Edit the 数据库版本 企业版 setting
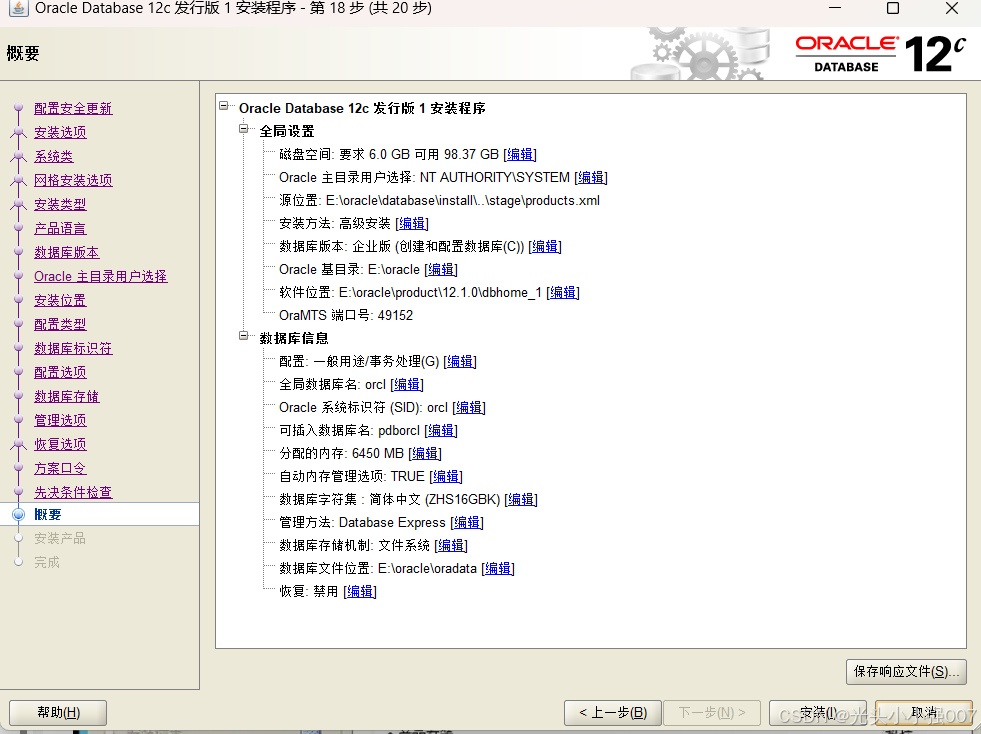The width and height of the screenshot is (981, 734). (545, 247)
